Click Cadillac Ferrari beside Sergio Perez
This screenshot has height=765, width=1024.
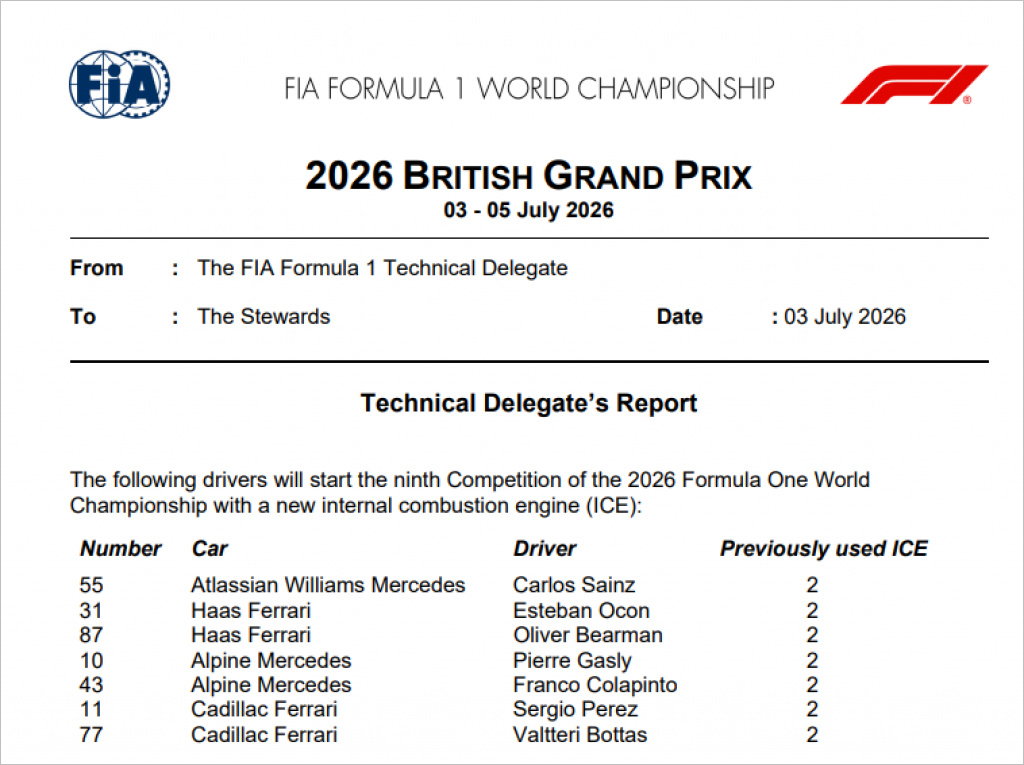point(264,709)
